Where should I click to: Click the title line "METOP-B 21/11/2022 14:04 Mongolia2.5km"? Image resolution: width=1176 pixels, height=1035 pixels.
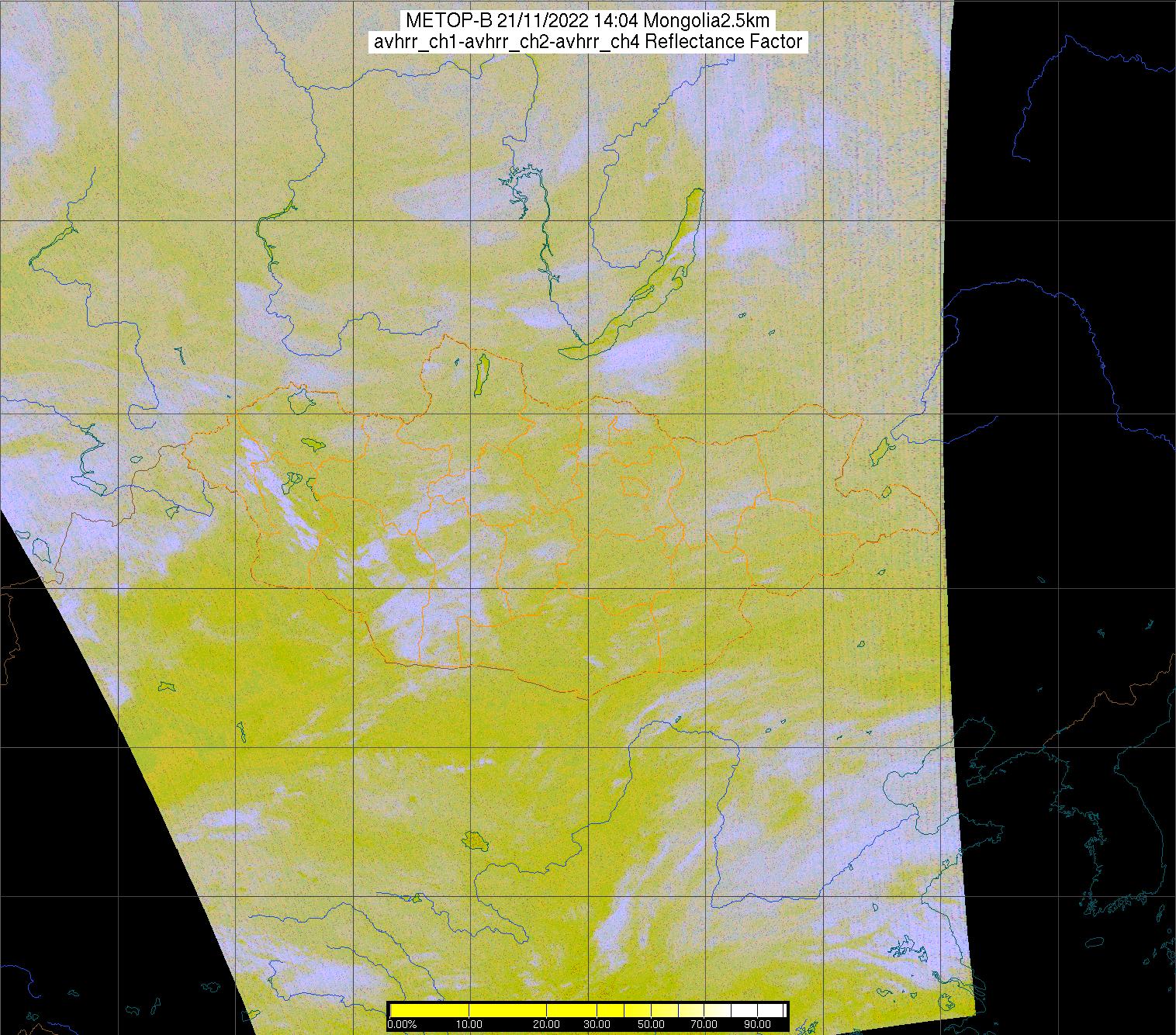coord(588,20)
